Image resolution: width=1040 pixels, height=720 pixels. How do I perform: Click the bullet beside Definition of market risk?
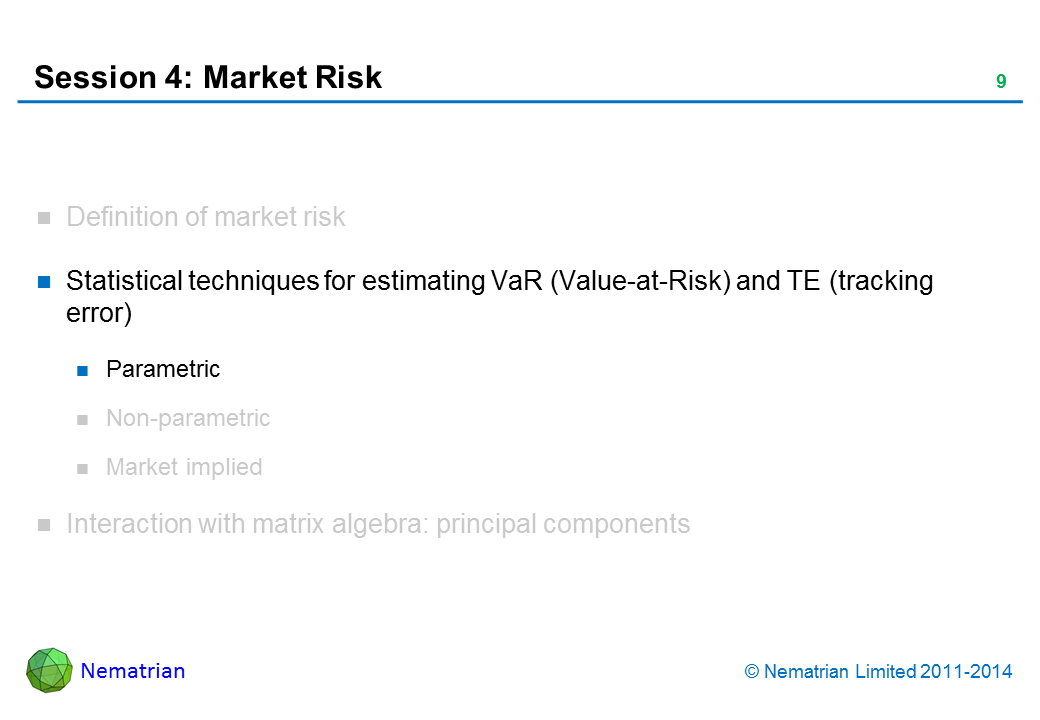point(44,218)
